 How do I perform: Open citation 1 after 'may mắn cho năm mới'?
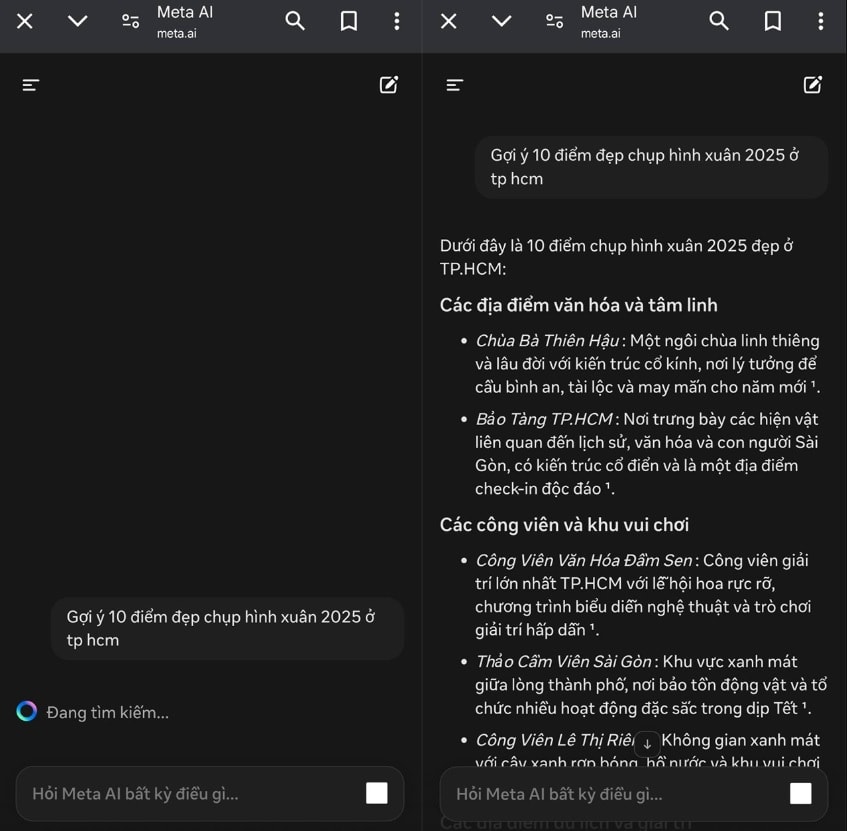click(x=813, y=385)
